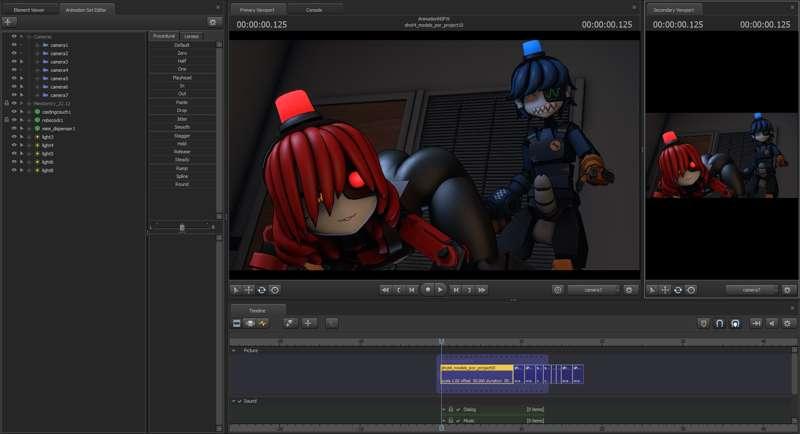This screenshot has width=800, height=434.
Task: Play the sequence in the primary viewport
Action: 440,290
